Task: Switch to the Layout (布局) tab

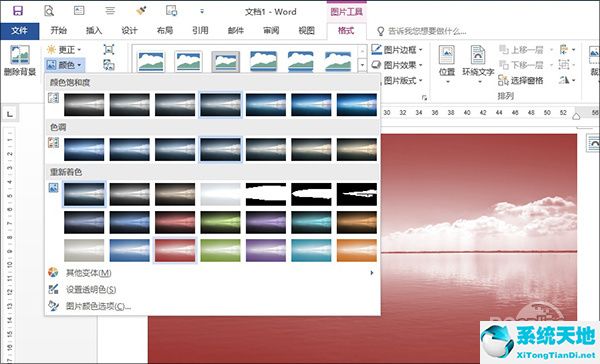Action: pyautogui.click(x=165, y=31)
